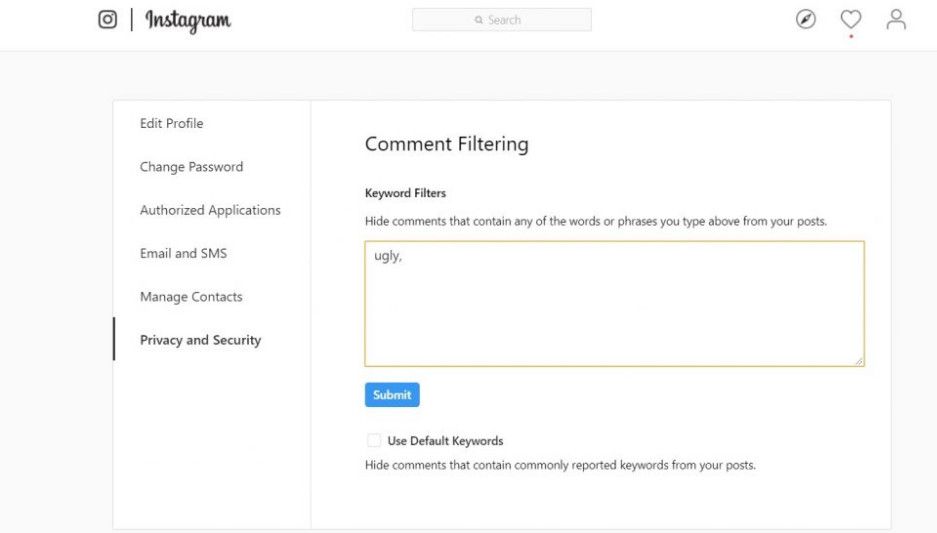The image size is (937, 533).
Task: Open the Explore compass icon
Action: (x=806, y=20)
